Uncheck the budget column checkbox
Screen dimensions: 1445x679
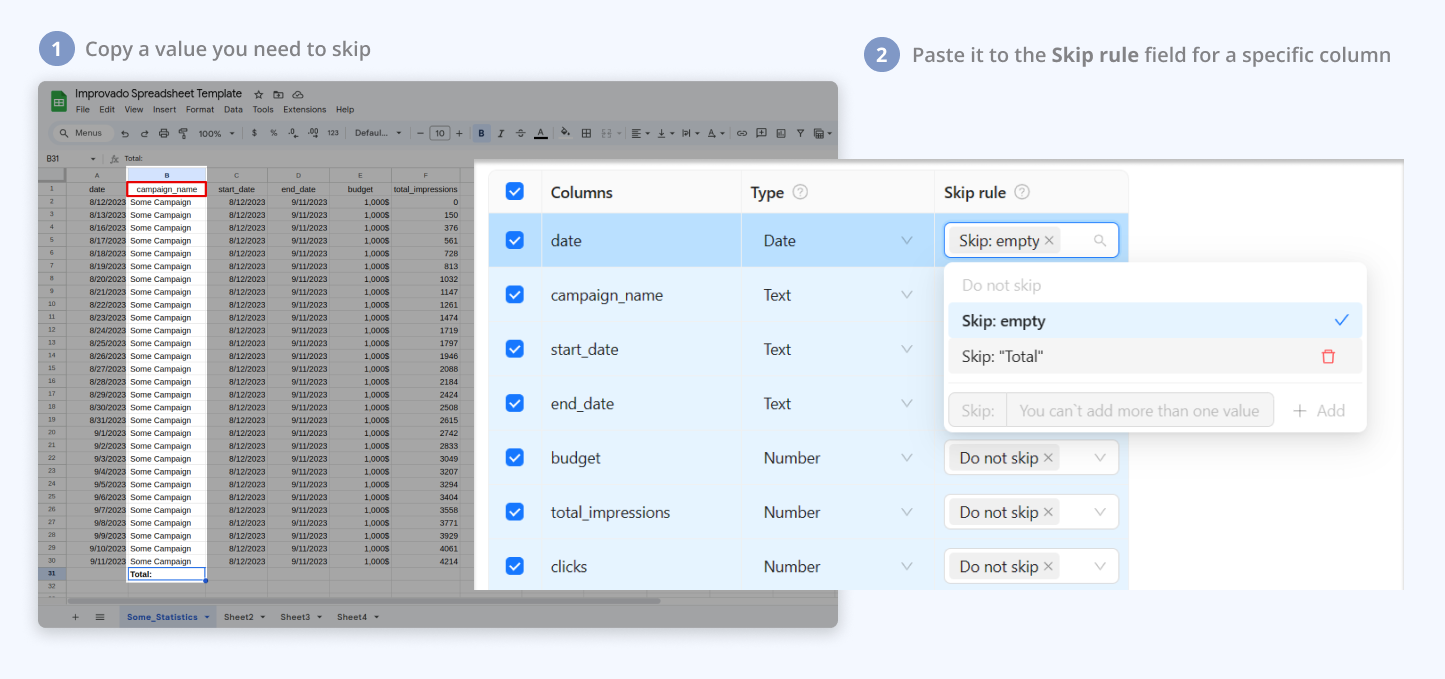coord(515,457)
